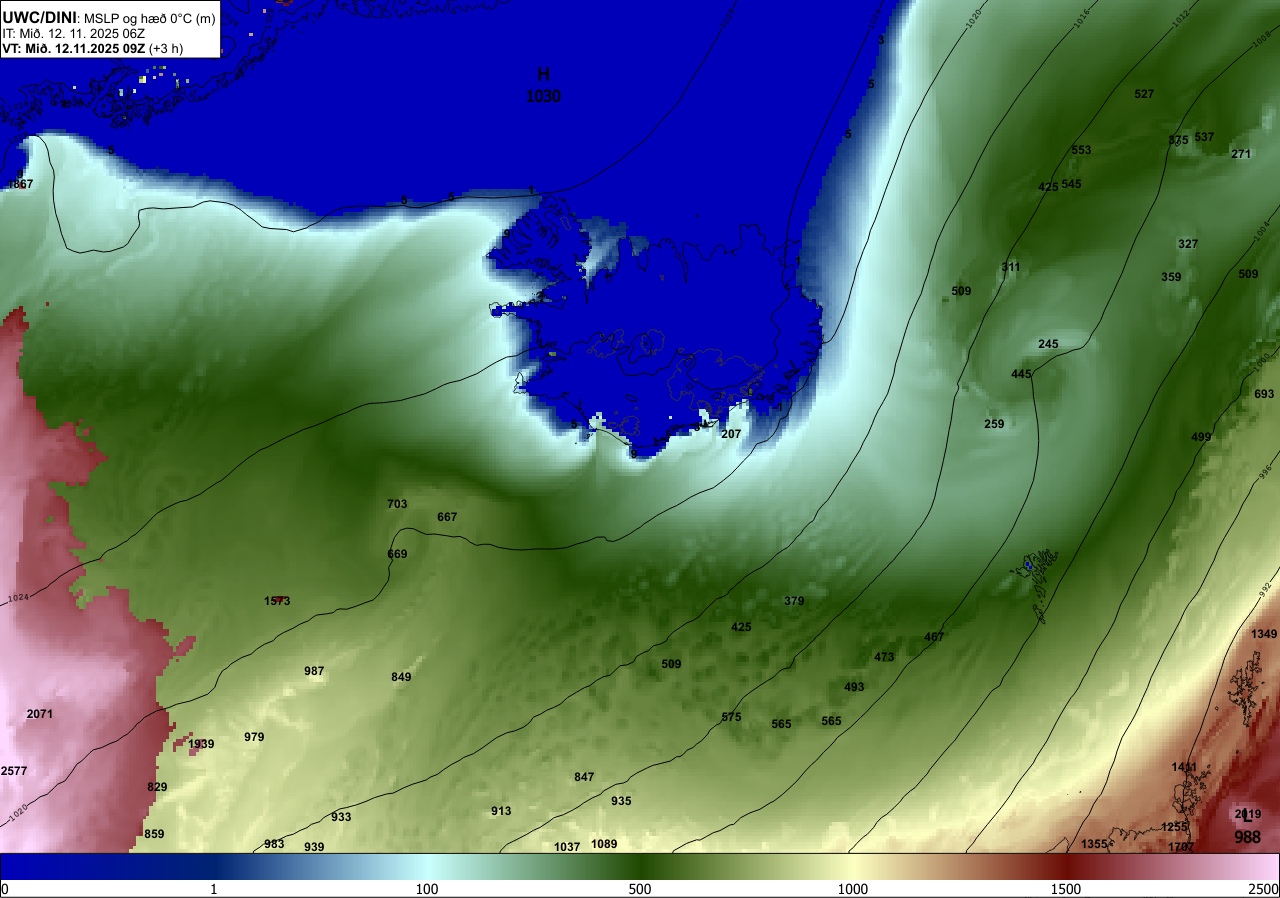The width and height of the screenshot is (1280, 898).
Task: Click the '100' tick on the color scale
Action: coord(427,889)
